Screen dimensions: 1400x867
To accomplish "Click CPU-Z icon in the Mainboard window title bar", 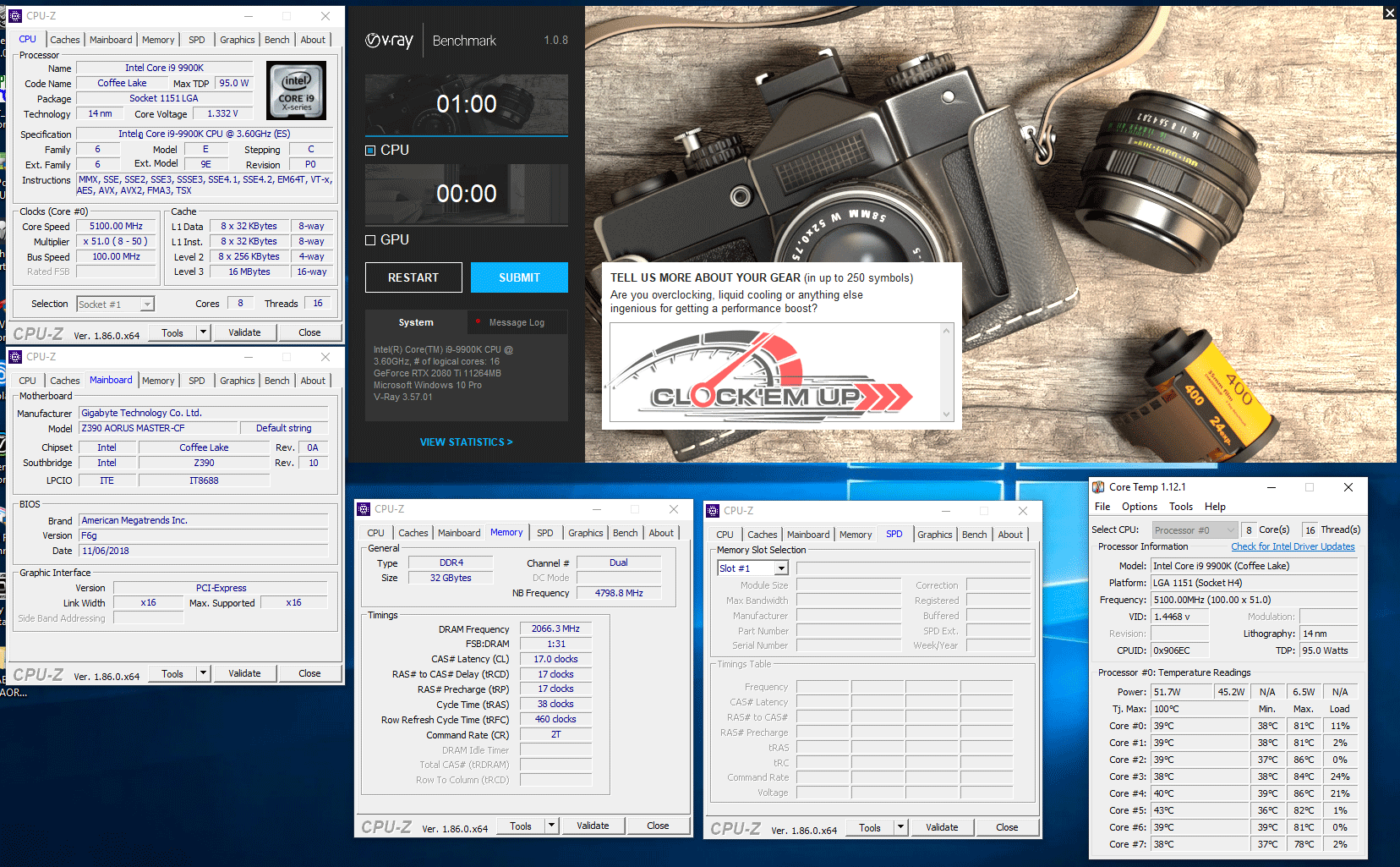I will click(15, 357).
